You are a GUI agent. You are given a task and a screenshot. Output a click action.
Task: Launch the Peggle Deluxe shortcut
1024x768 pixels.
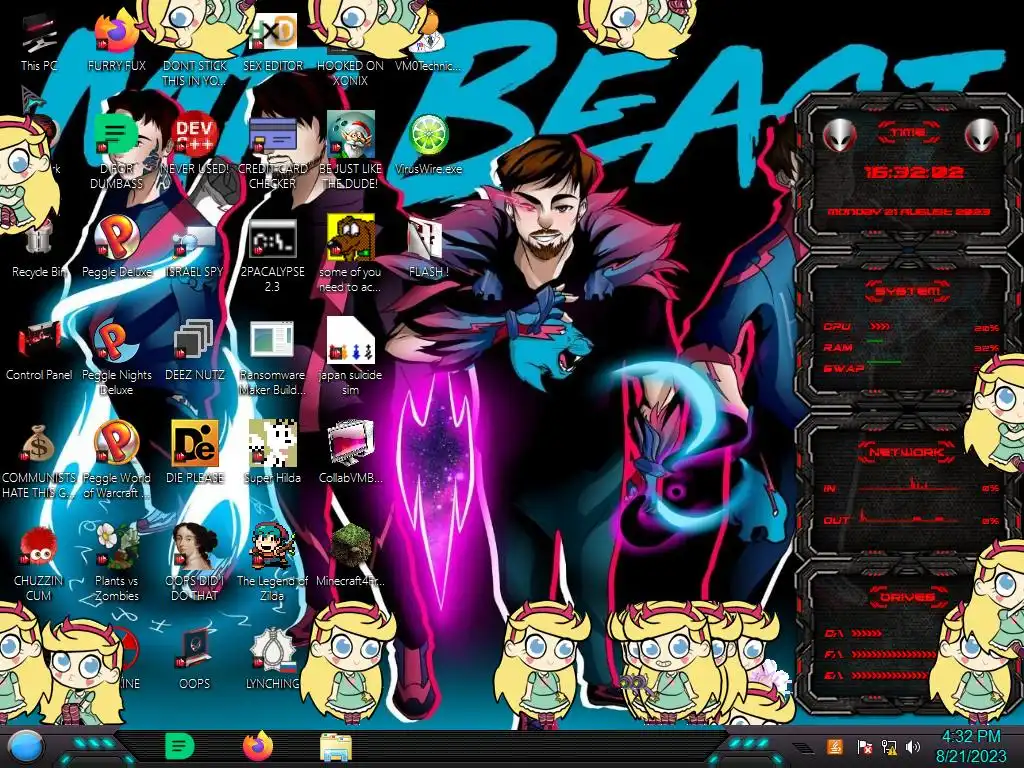pos(116,247)
